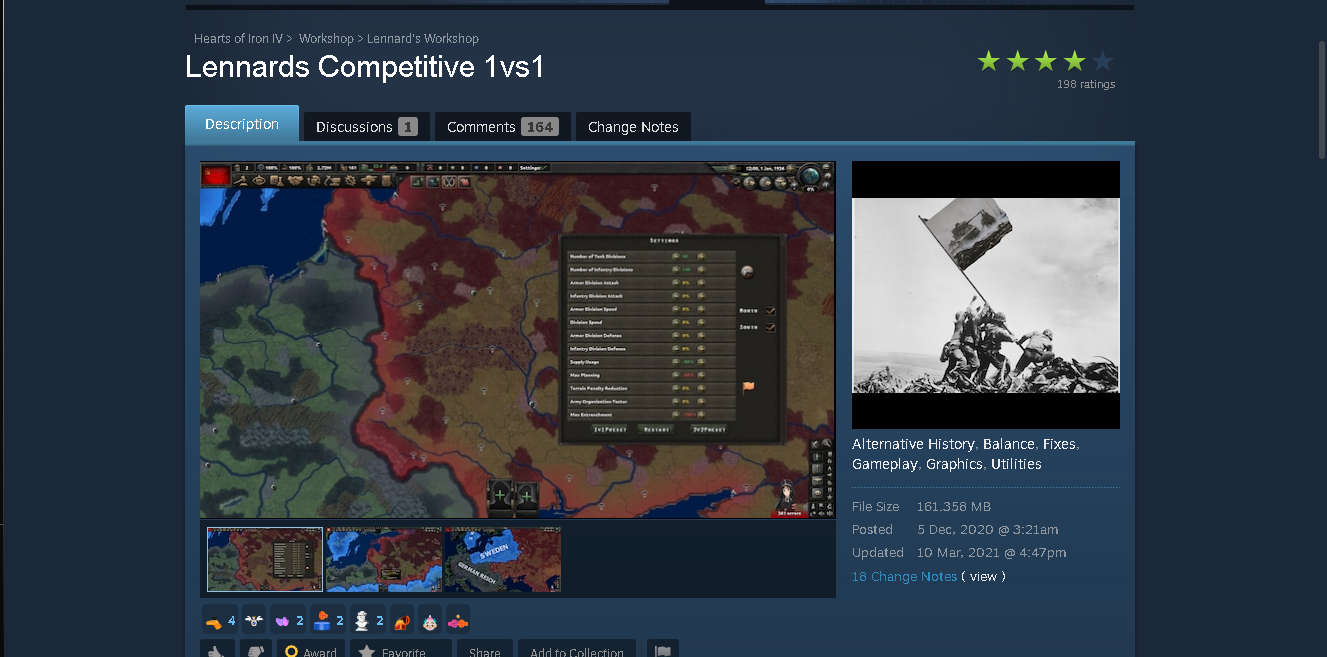Click the clown award reaction icon
This screenshot has height=657, width=1327.
tap(428, 620)
